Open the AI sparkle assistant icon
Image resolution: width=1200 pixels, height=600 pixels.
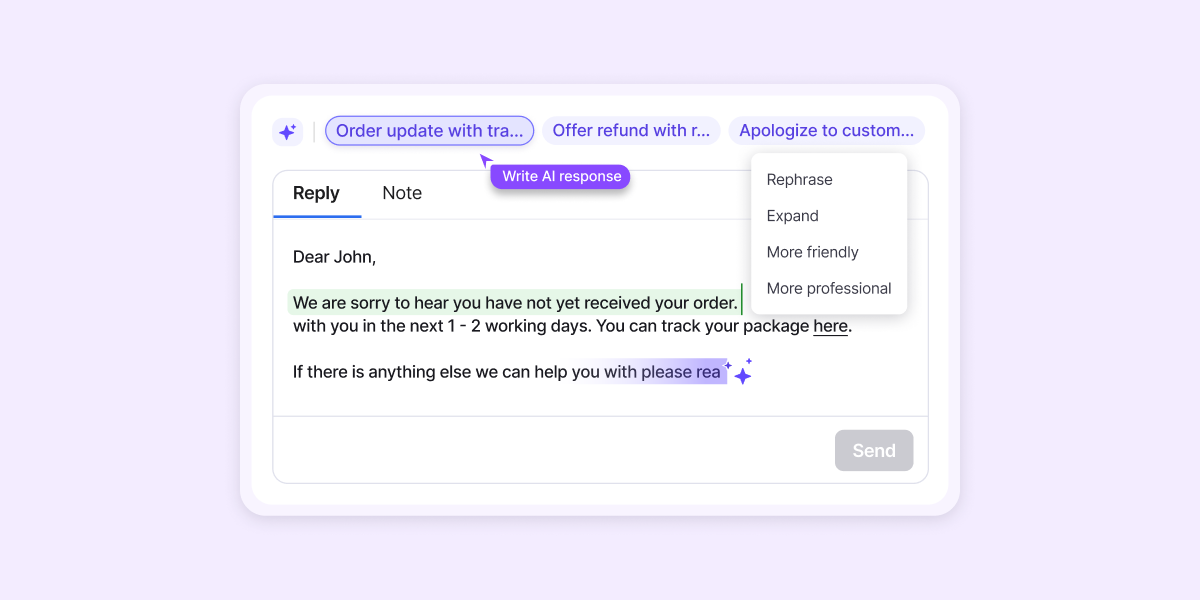pyautogui.click(x=287, y=131)
